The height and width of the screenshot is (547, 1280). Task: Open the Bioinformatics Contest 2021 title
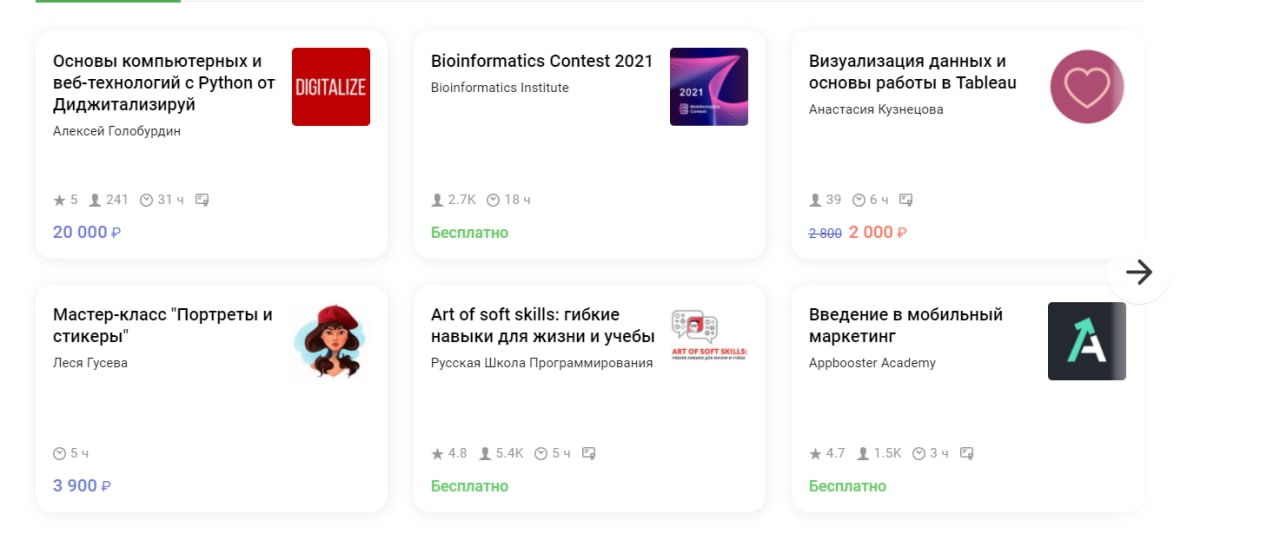(541, 61)
